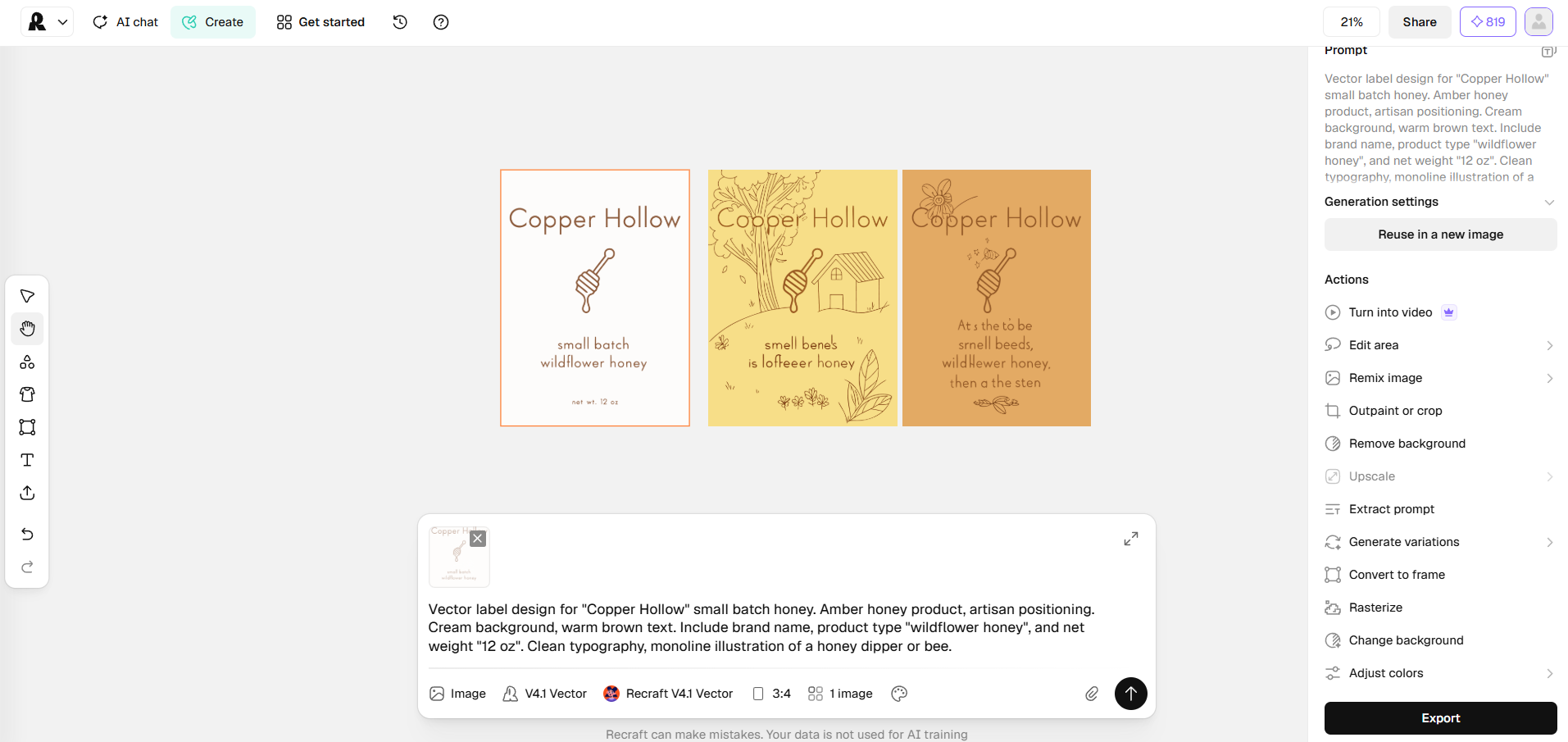Expand the prompt box to full size

coord(1131,539)
